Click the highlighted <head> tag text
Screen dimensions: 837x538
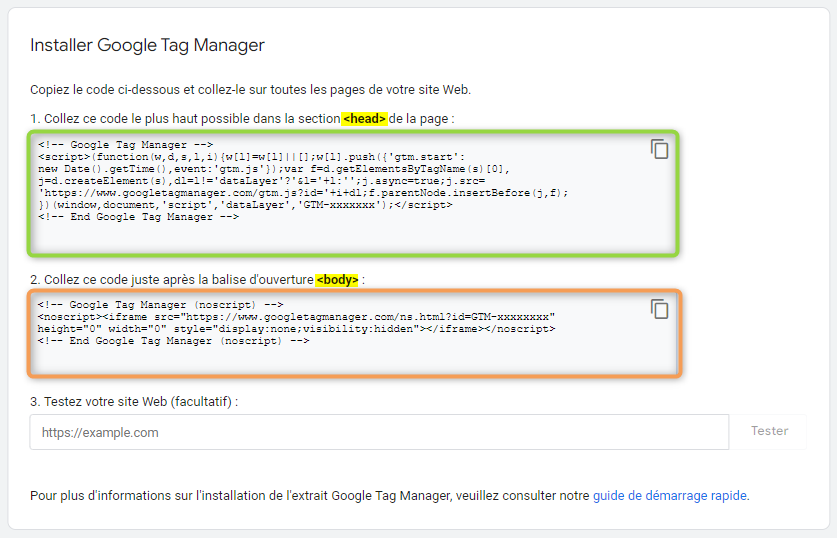click(x=364, y=118)
